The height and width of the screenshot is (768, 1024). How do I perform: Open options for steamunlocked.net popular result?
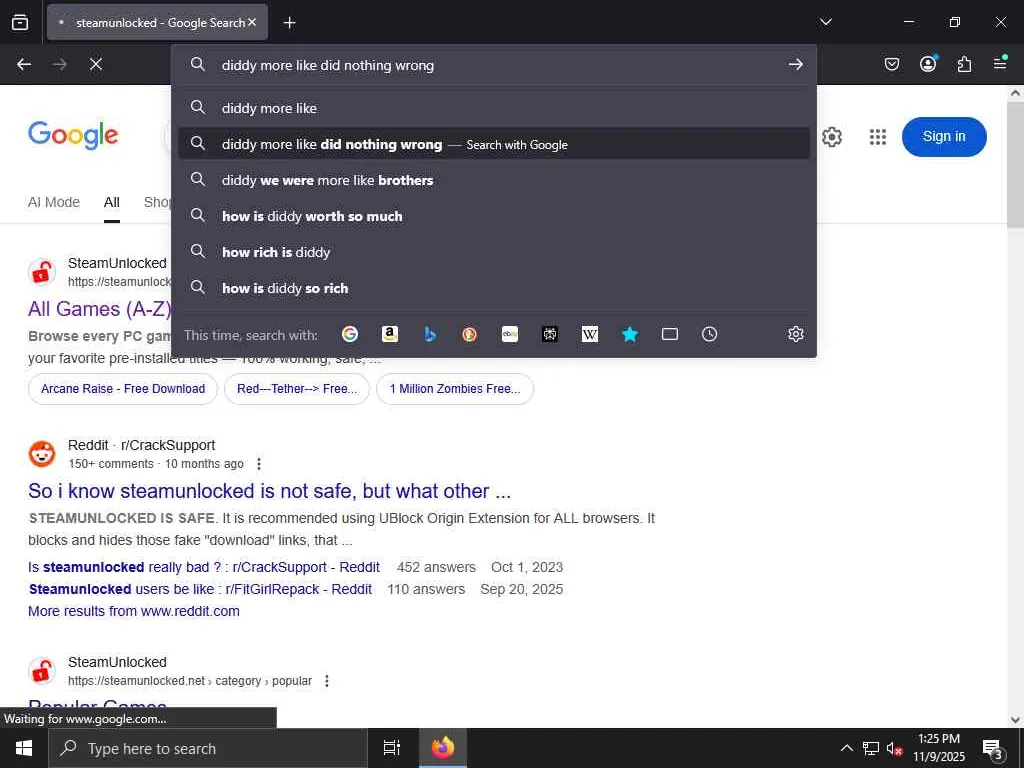coord(327,680)
